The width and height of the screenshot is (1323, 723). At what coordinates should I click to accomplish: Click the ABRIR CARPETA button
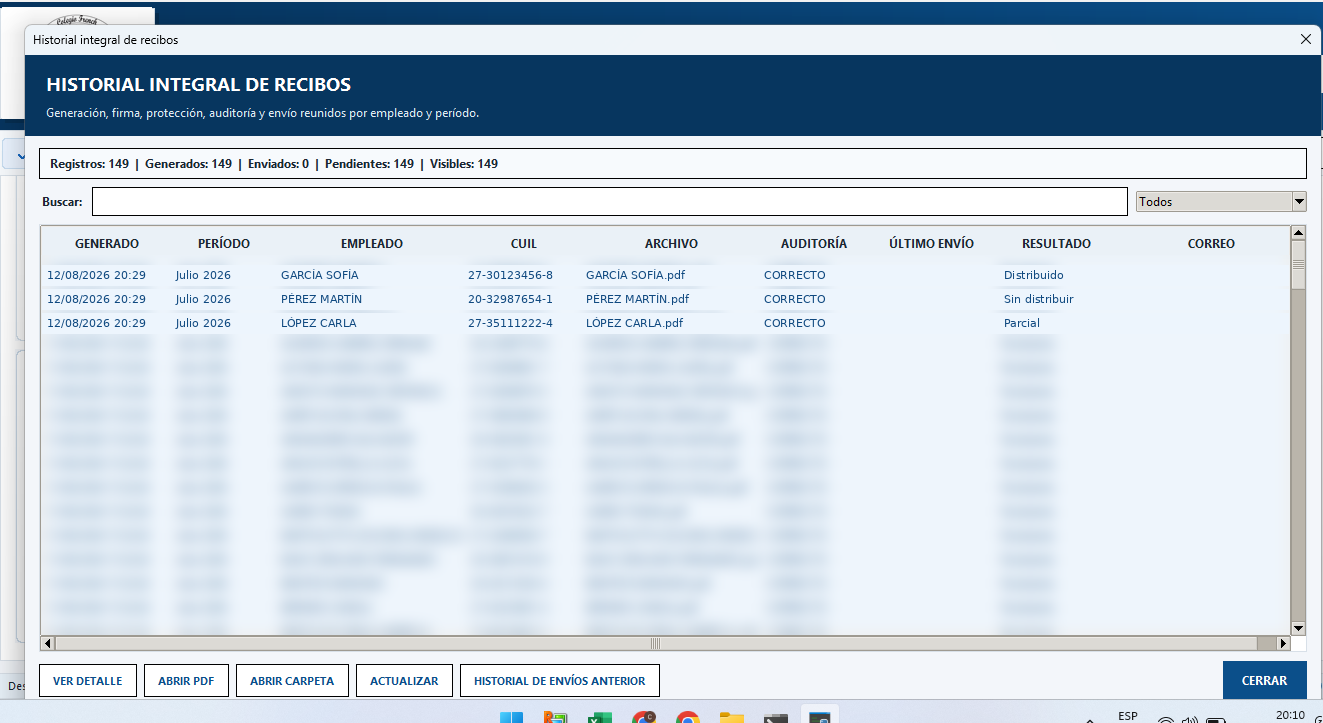(292, 681)
